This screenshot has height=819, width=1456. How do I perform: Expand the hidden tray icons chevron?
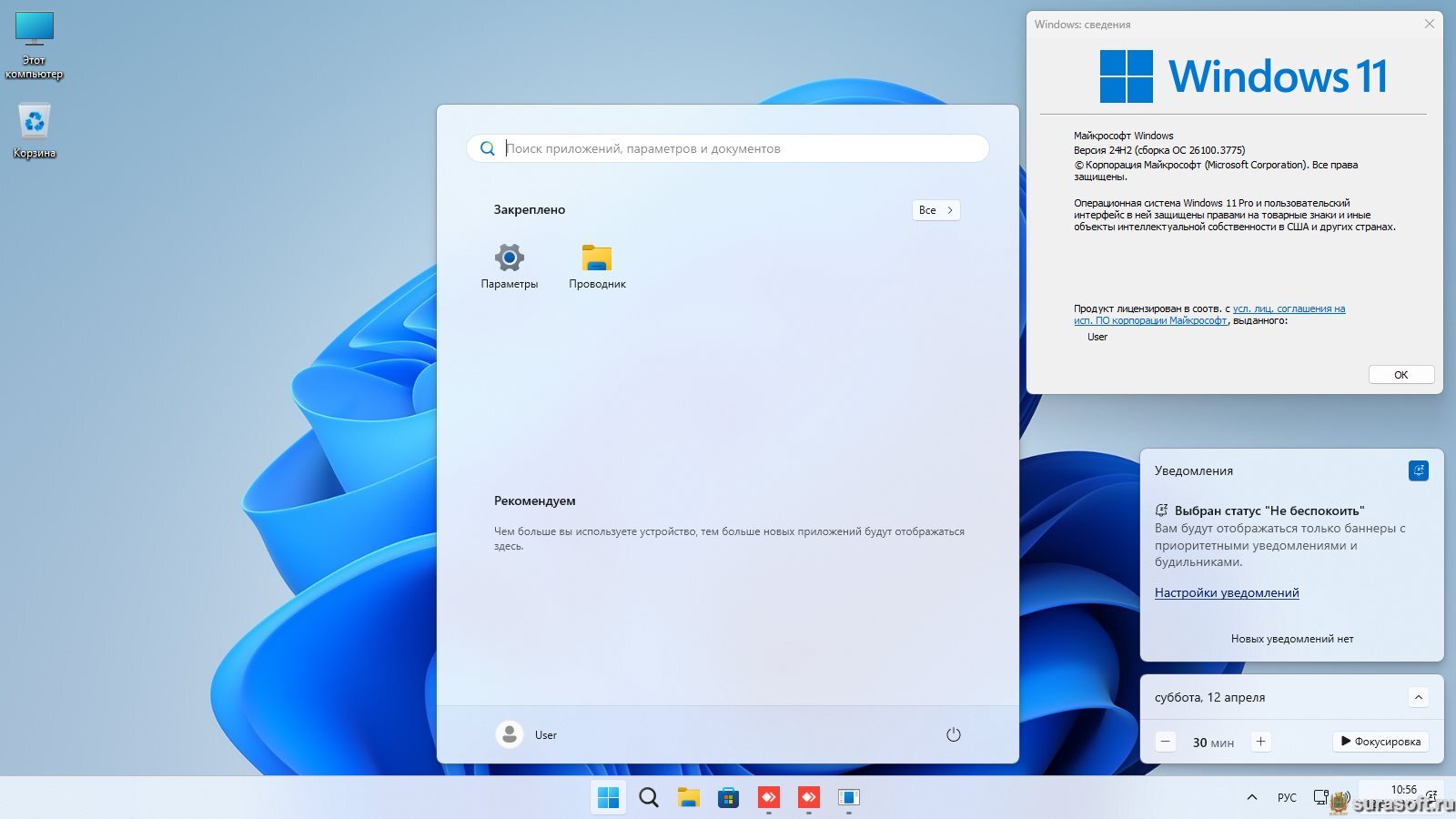pos(1252,797)
